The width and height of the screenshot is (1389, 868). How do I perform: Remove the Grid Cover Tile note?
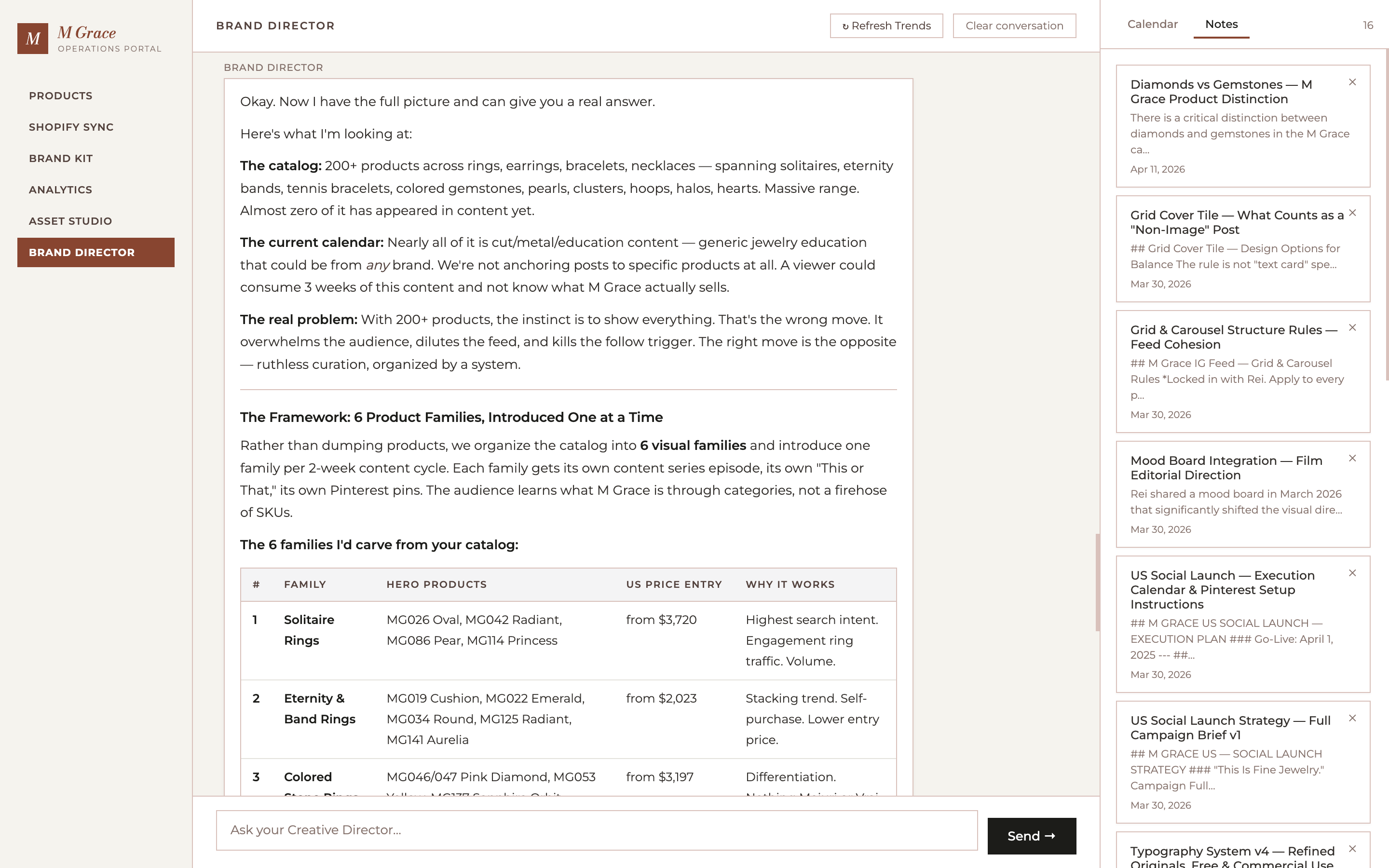[1352, 213]
